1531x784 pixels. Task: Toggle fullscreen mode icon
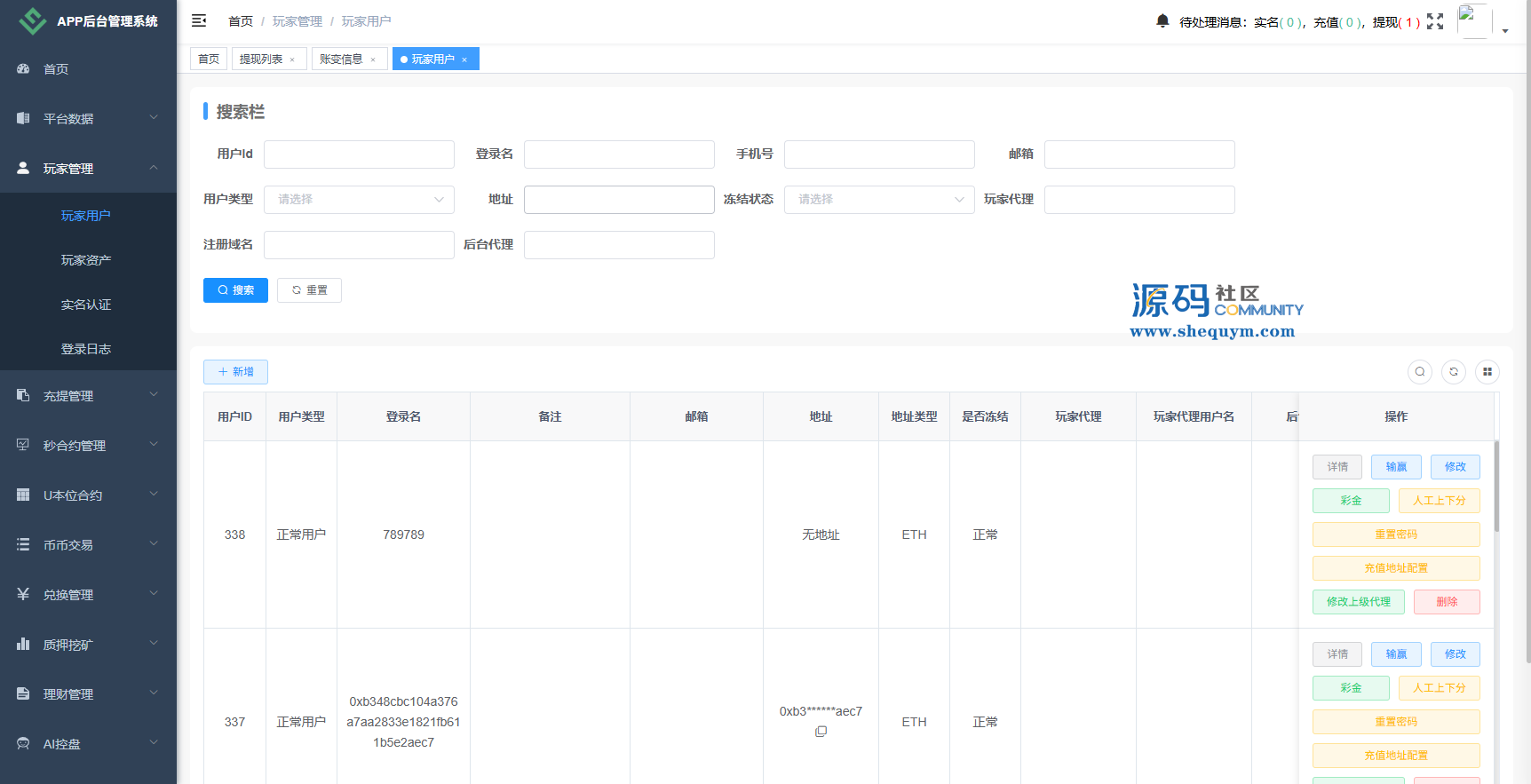click(x=1435, y=21)
